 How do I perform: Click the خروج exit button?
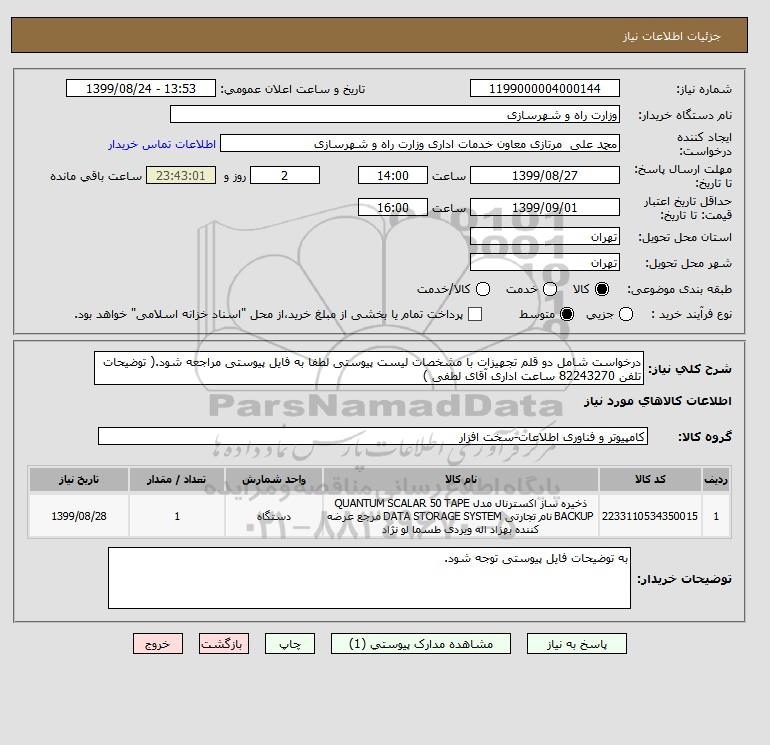click(x=158, y=644)
